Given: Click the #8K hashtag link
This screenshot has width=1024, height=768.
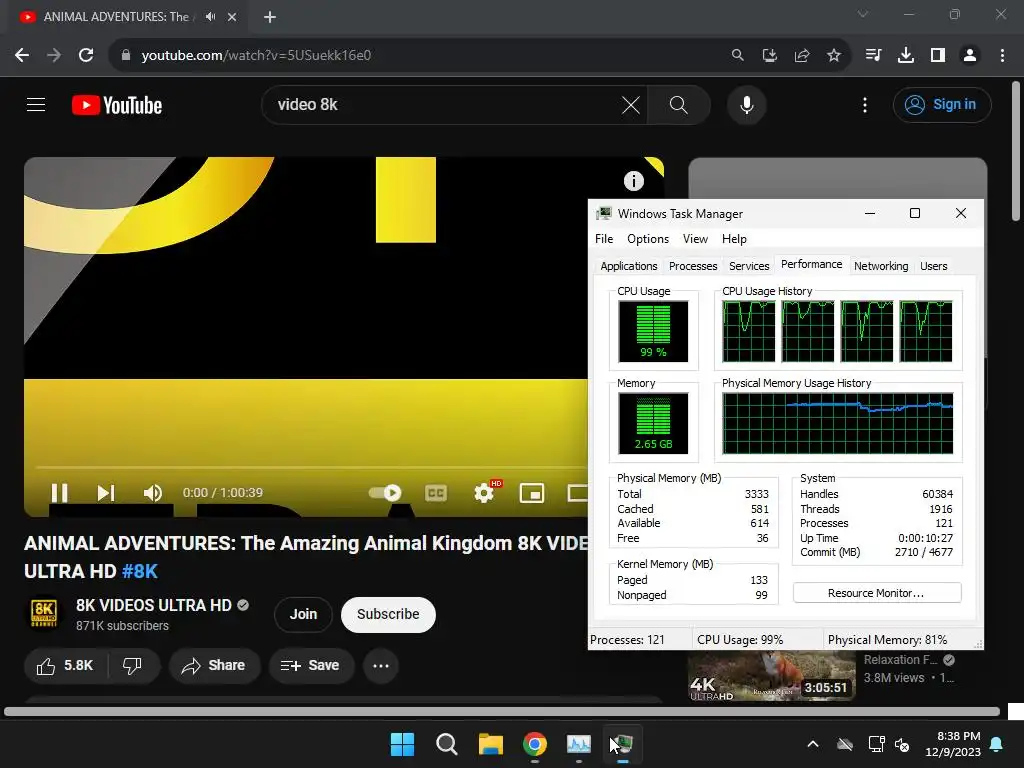Looking at the screenshot, I should (x=140, y=571).
